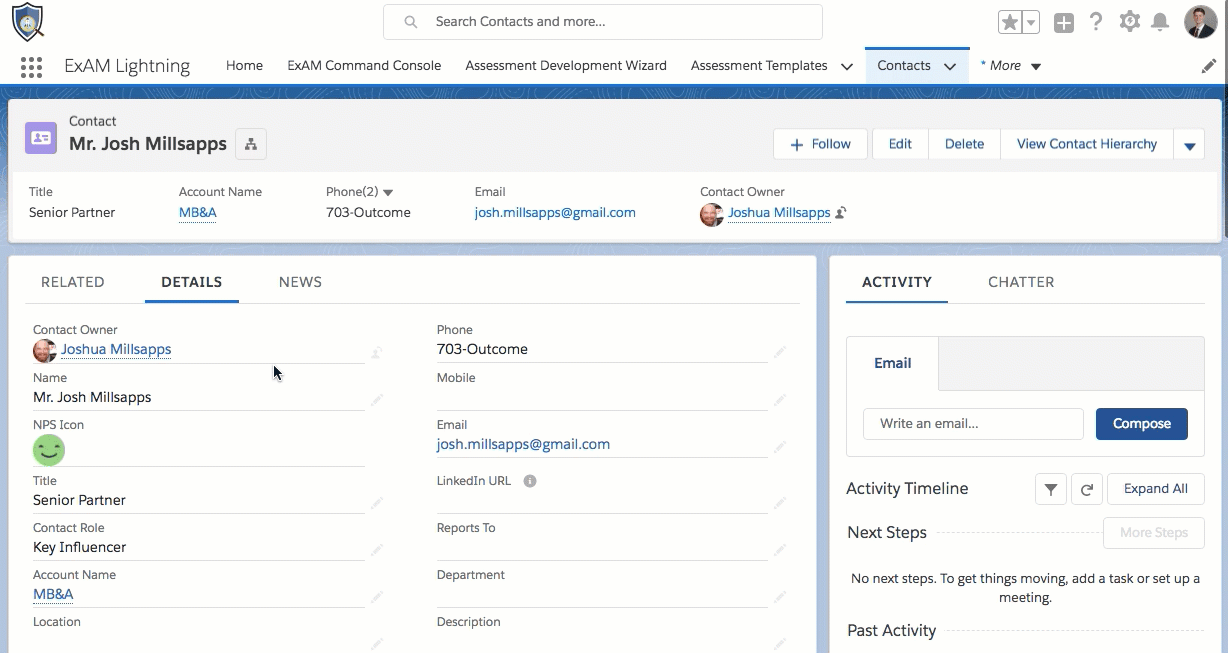Open more actions dropdown beside View Contact Hierarchy

tap(1190, 145)
